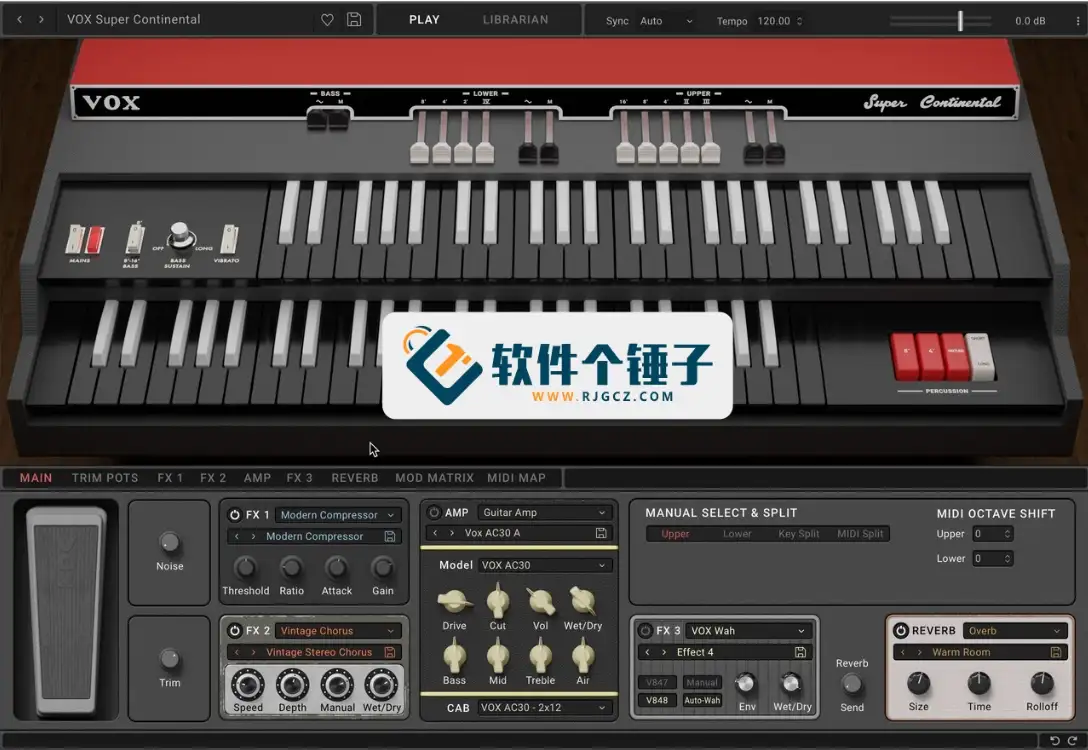Save the VOX Super Continental preset

[x=354, y=19]
